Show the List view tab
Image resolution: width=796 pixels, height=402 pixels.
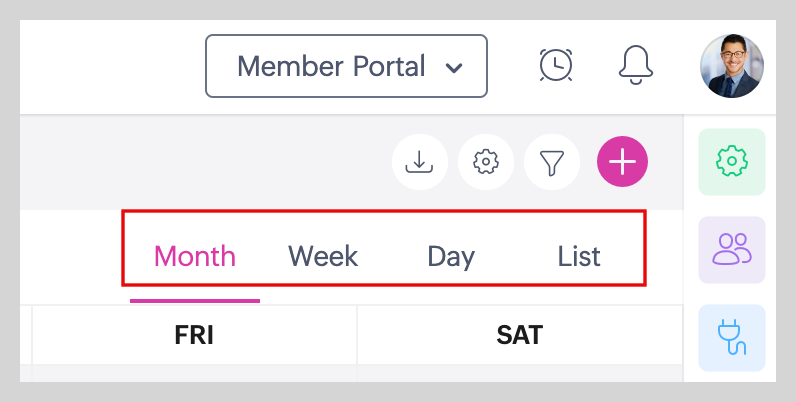pyautogui.click(x=579, y=256)
